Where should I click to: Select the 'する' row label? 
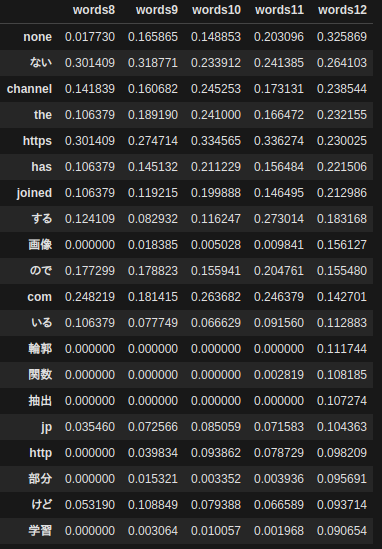[x=42, y=219]
